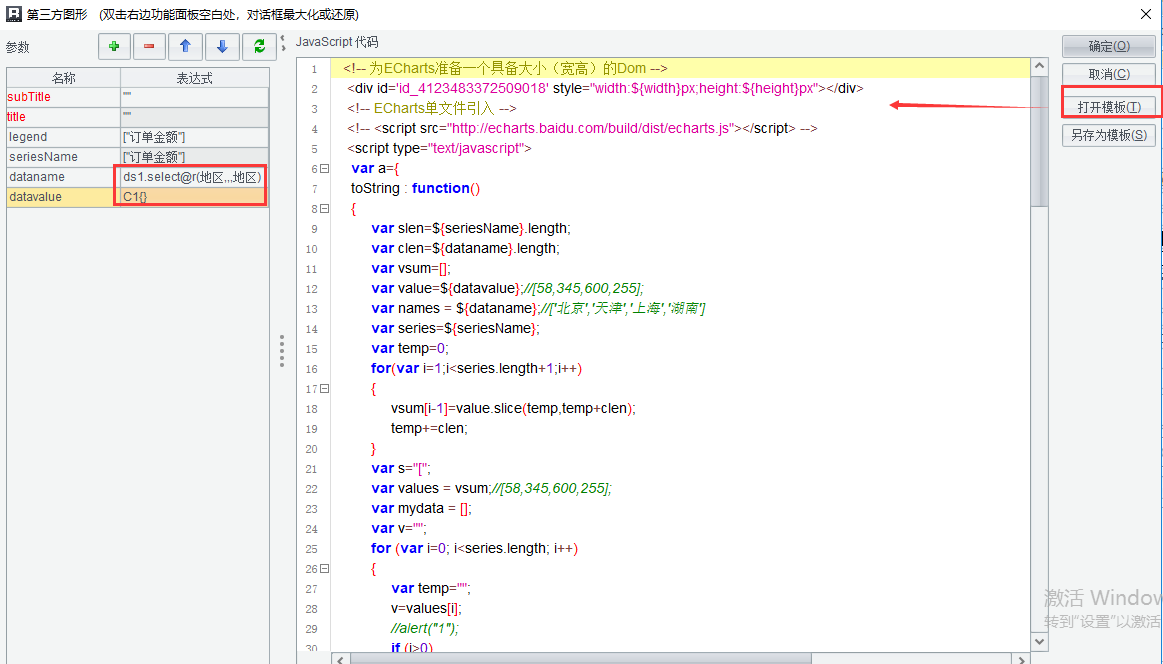Collapse code fold at line 17

click(324, 389)
